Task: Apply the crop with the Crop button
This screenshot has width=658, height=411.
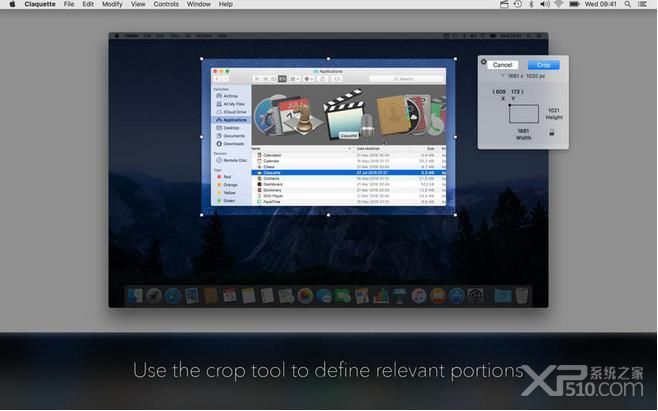Action: click(x=543, y=65)
